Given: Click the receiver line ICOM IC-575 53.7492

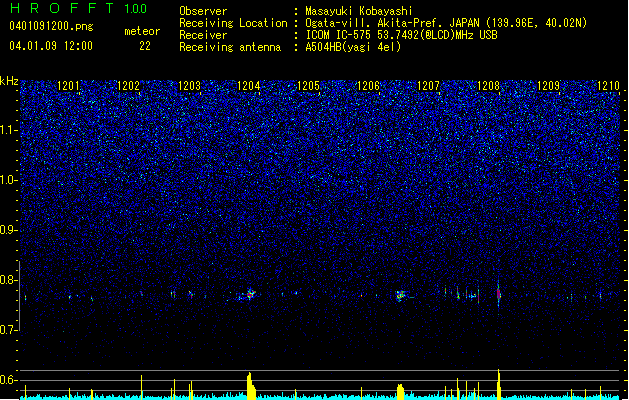Looking at the screenshot, I should [x=401, y=35].
